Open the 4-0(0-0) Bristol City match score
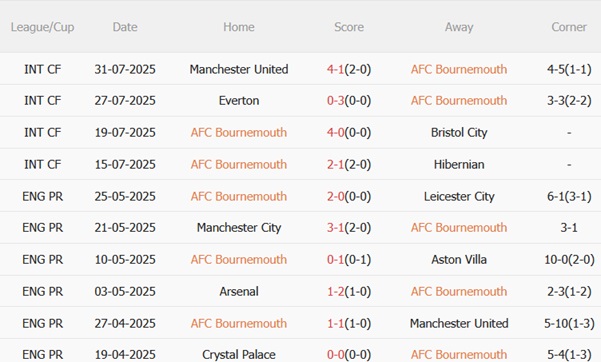The height and width of the screenshot is (362, 601). tap(349, 133)
